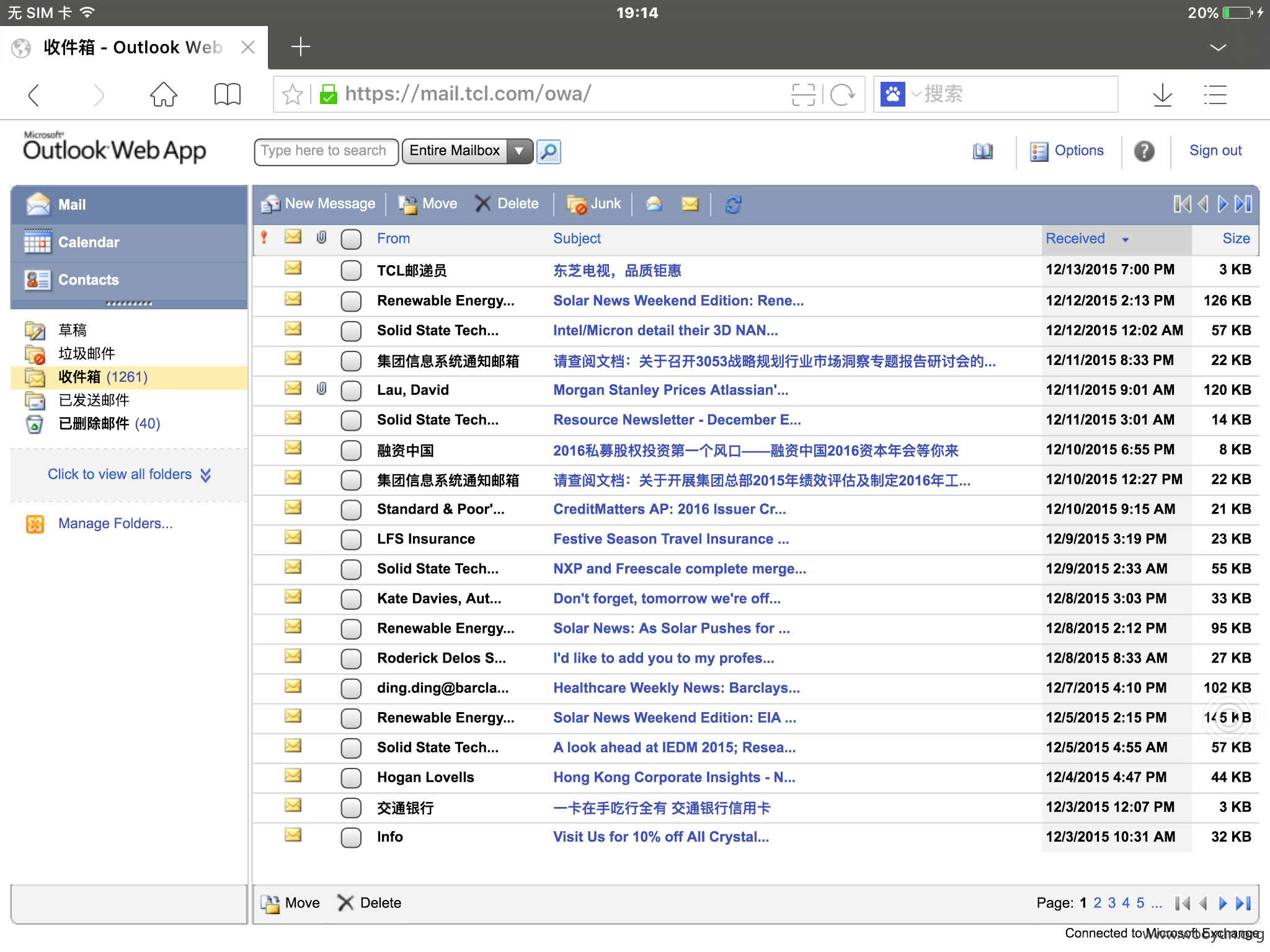Click the Baidu paw search engine icon

[x=893, y=94]
